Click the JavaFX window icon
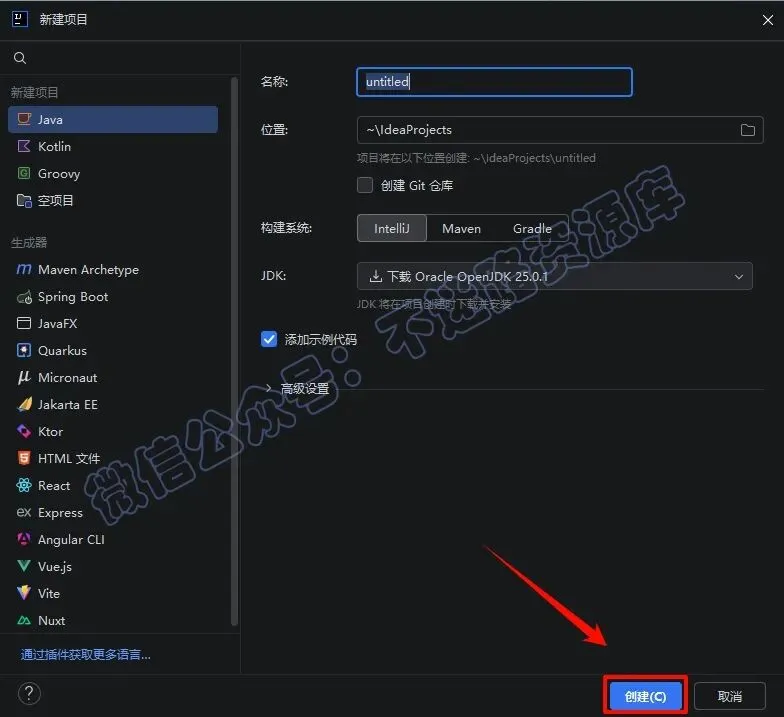Viewport: 784px width, 717px height. click(24, 324)
